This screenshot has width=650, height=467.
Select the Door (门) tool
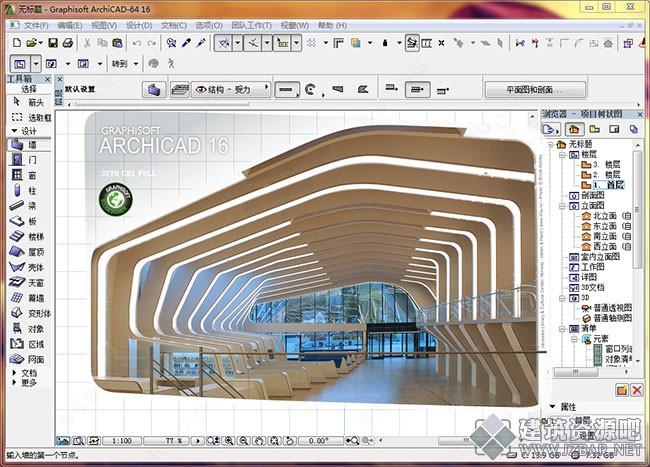29,160
